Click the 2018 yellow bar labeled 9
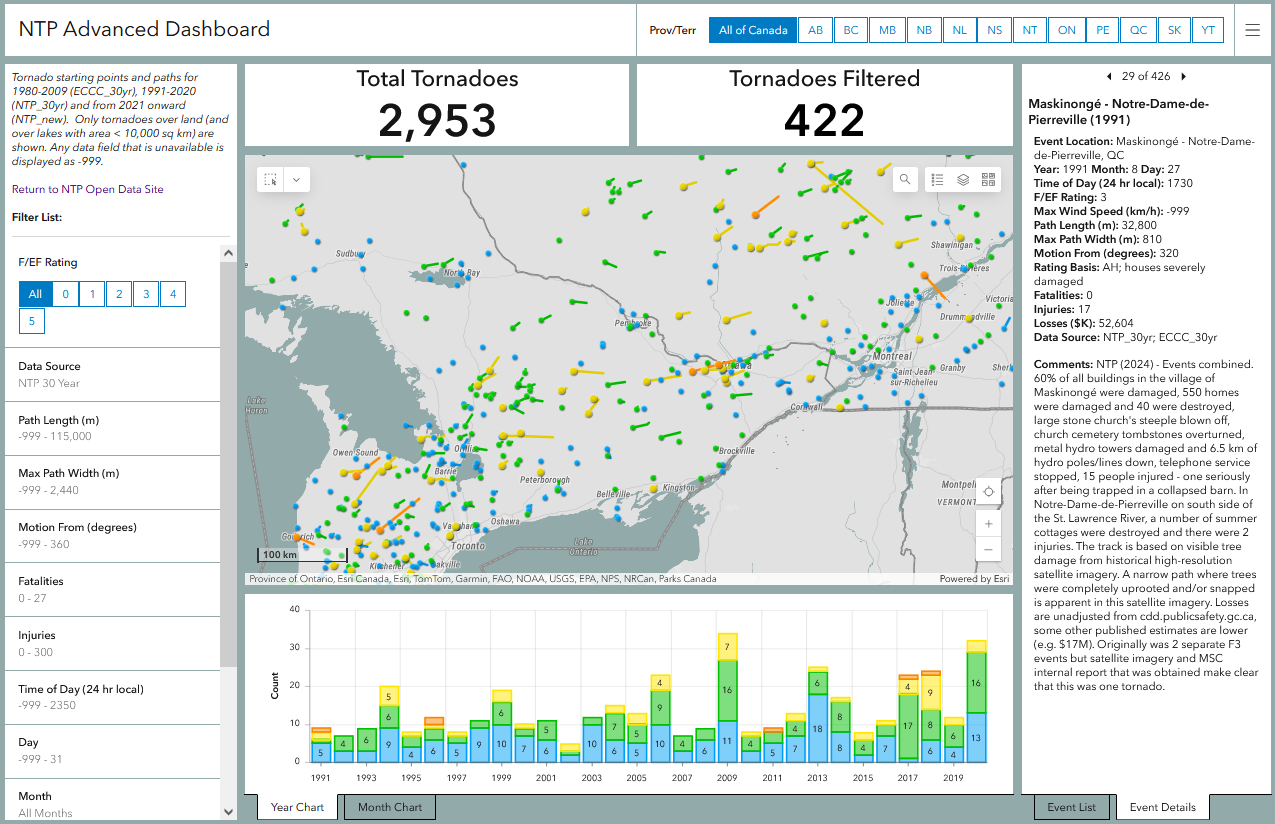The image size is (1275, 824). [931, 692]
